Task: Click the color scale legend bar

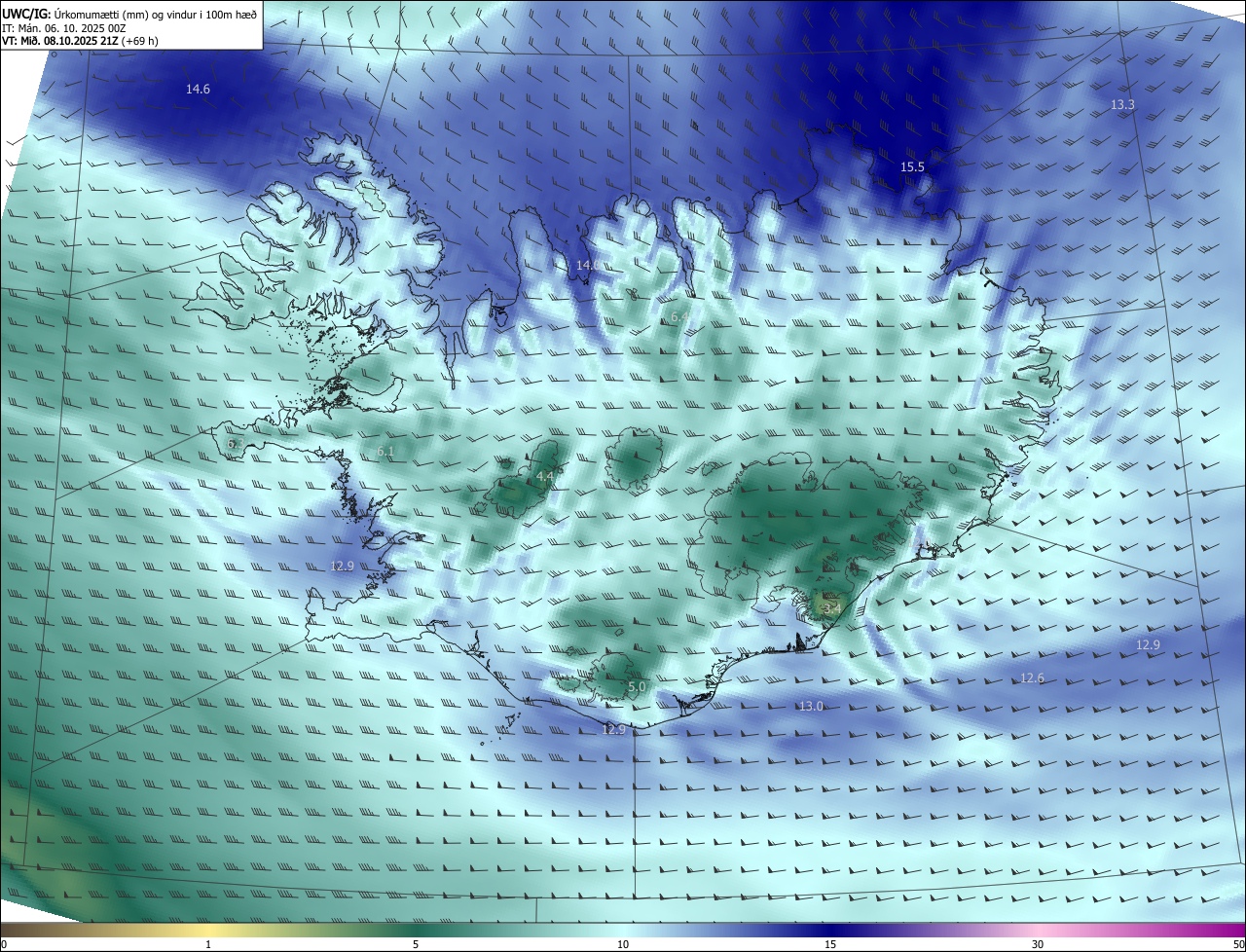Action: tap(623, 931)
